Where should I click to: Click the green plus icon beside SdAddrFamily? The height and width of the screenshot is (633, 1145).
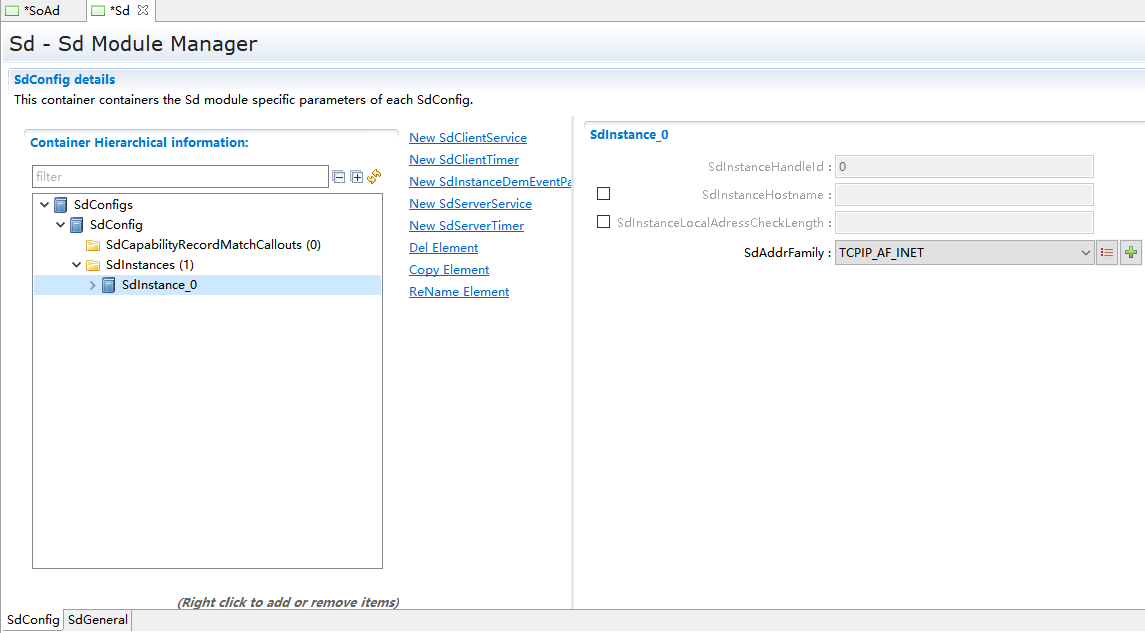click(x=1130, y=253)
